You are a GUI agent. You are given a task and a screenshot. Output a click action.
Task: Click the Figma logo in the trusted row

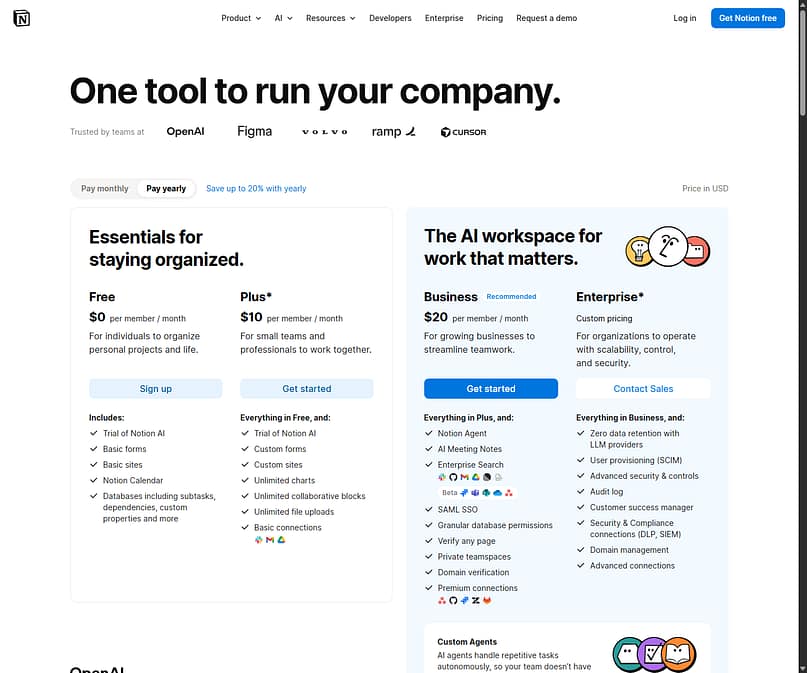[254, 132]
